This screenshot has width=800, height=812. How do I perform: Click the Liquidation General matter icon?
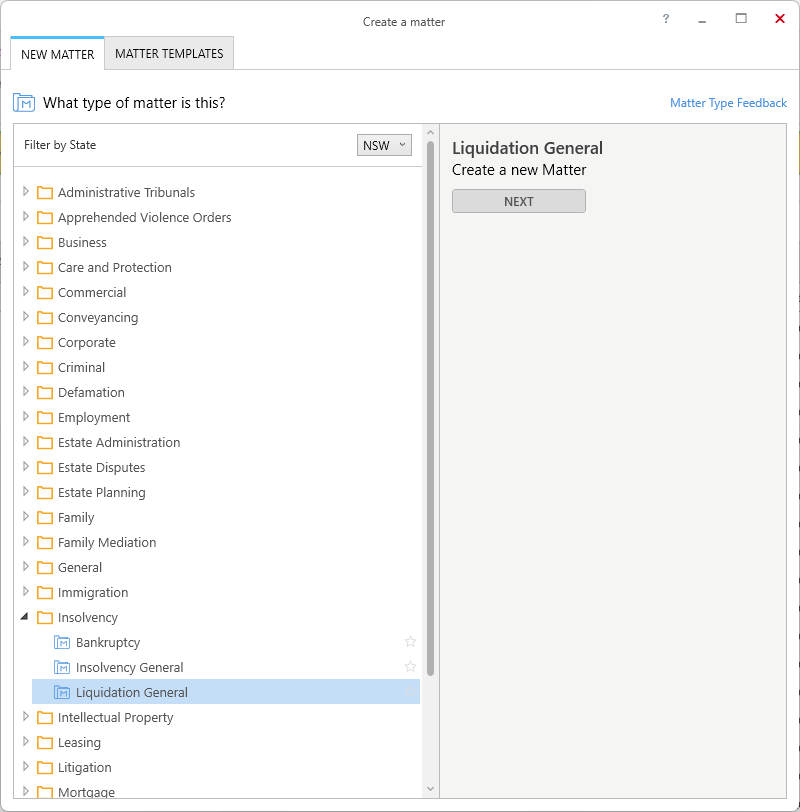pyautogui.click(x=62, y=692)
